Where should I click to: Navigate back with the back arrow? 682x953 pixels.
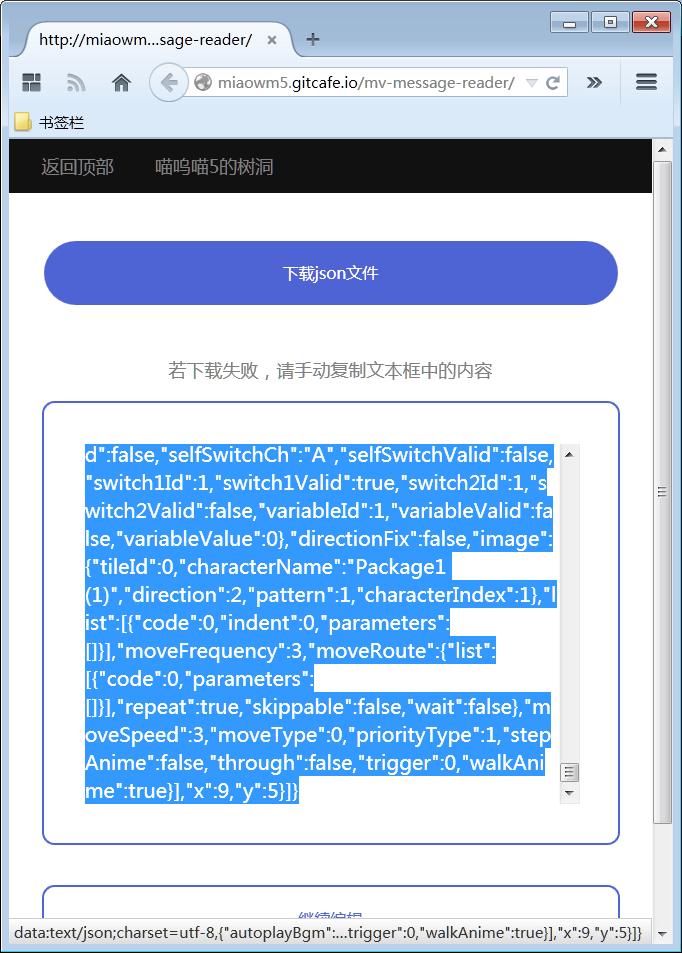[x=168, y=83]
